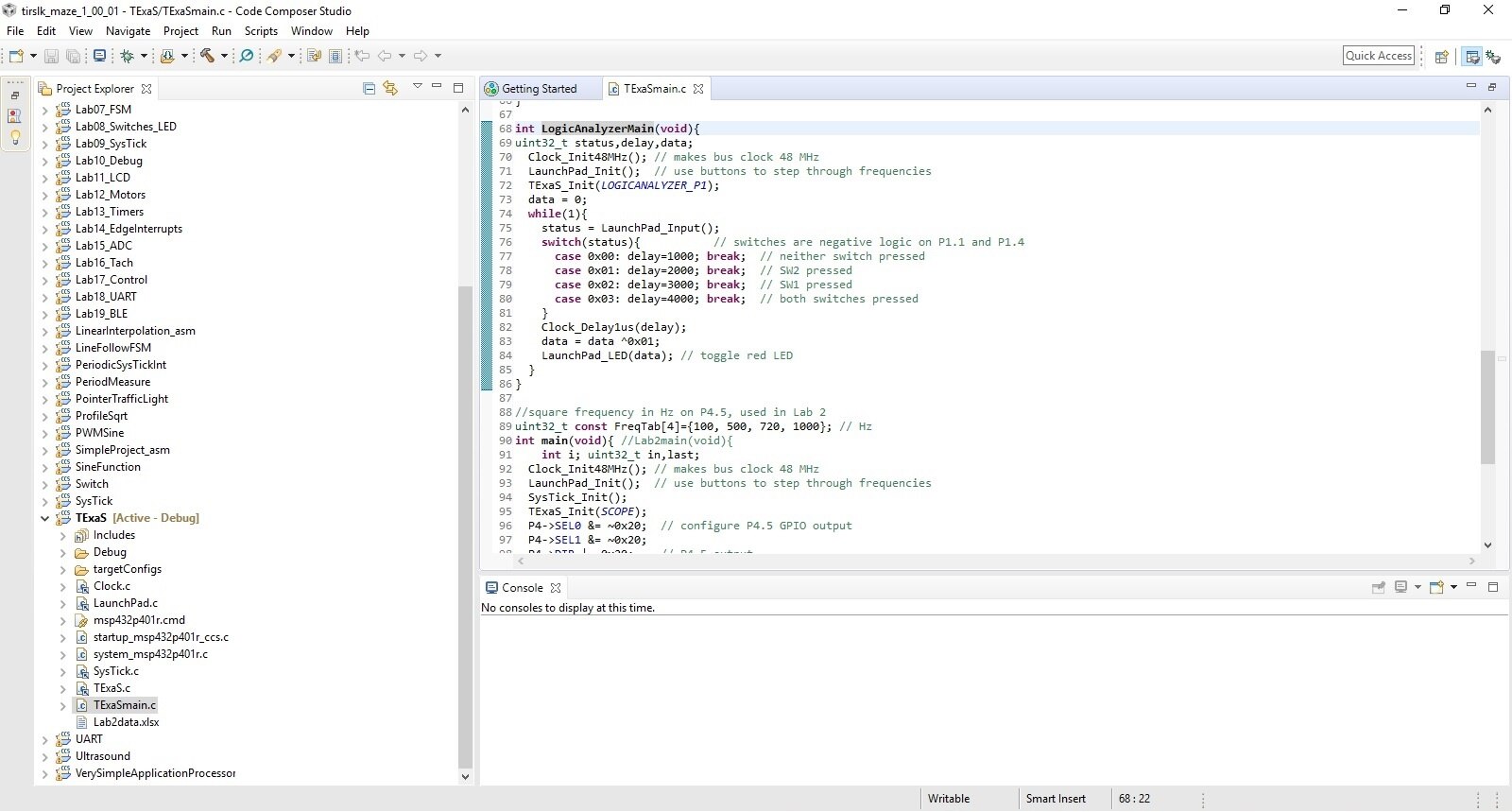1512x812 pixels.
Task: Switch to the Getting Started tab
Action: tap(539, 89)
